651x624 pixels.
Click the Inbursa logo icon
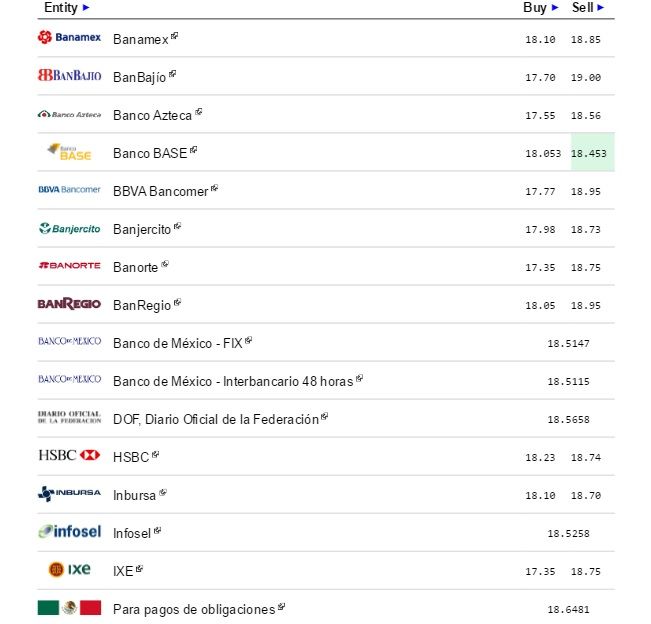click(69, 494)
